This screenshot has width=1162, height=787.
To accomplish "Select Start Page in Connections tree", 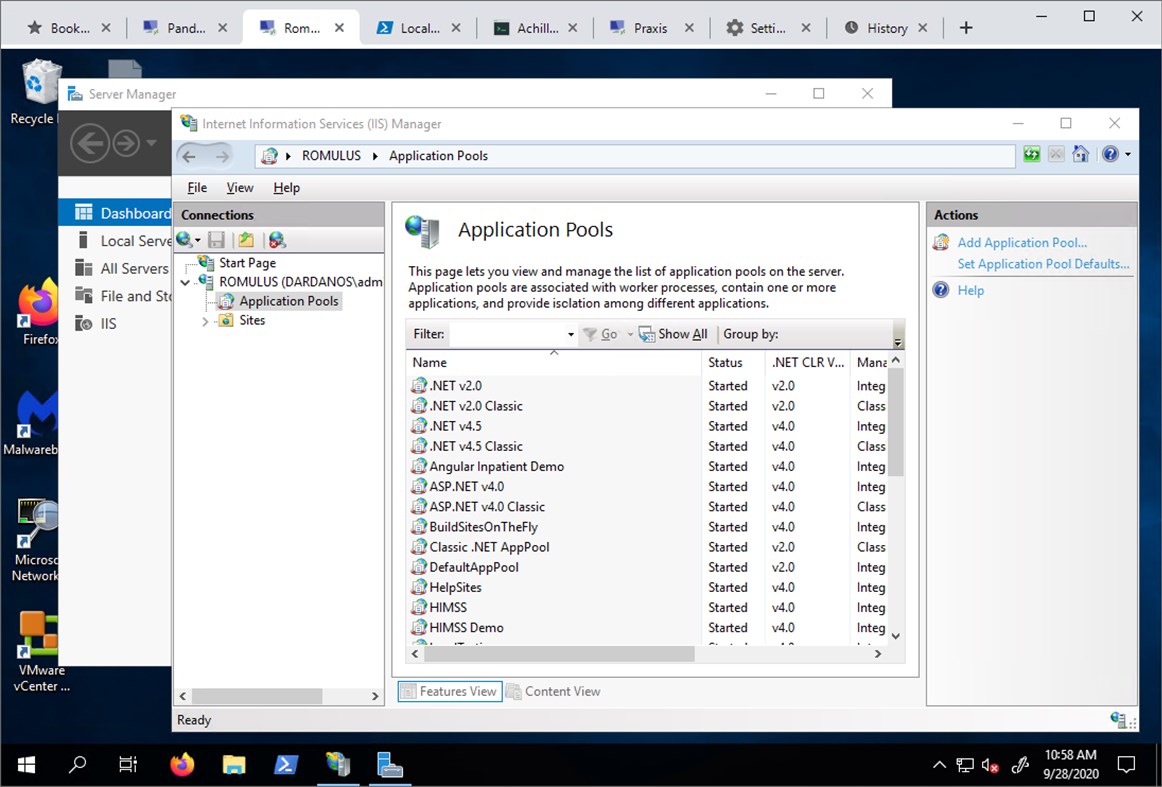I will pos(248,262).
